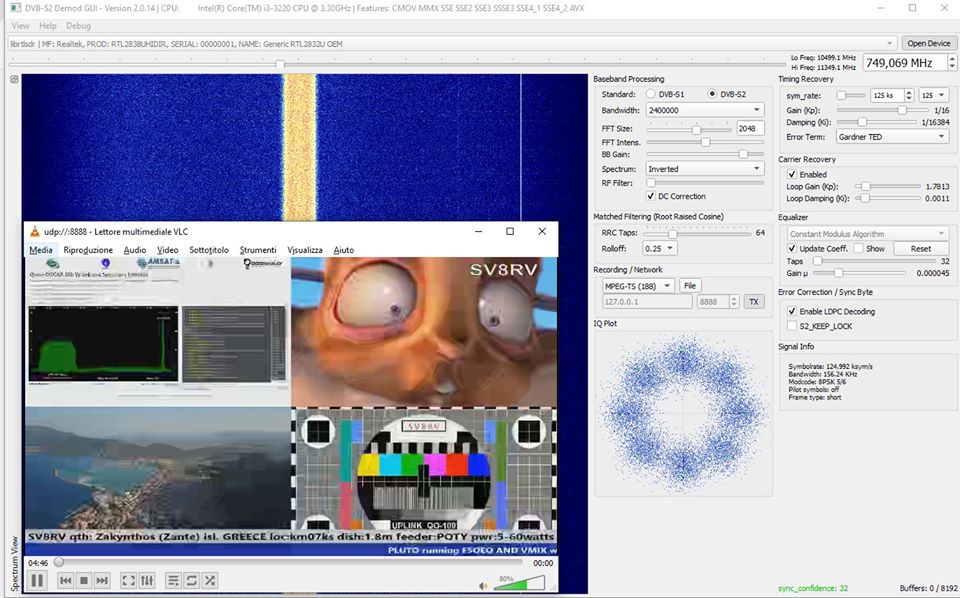Open the Spectrum Inverted dropdown
The image size is (960, 598).
coord(705,169)
